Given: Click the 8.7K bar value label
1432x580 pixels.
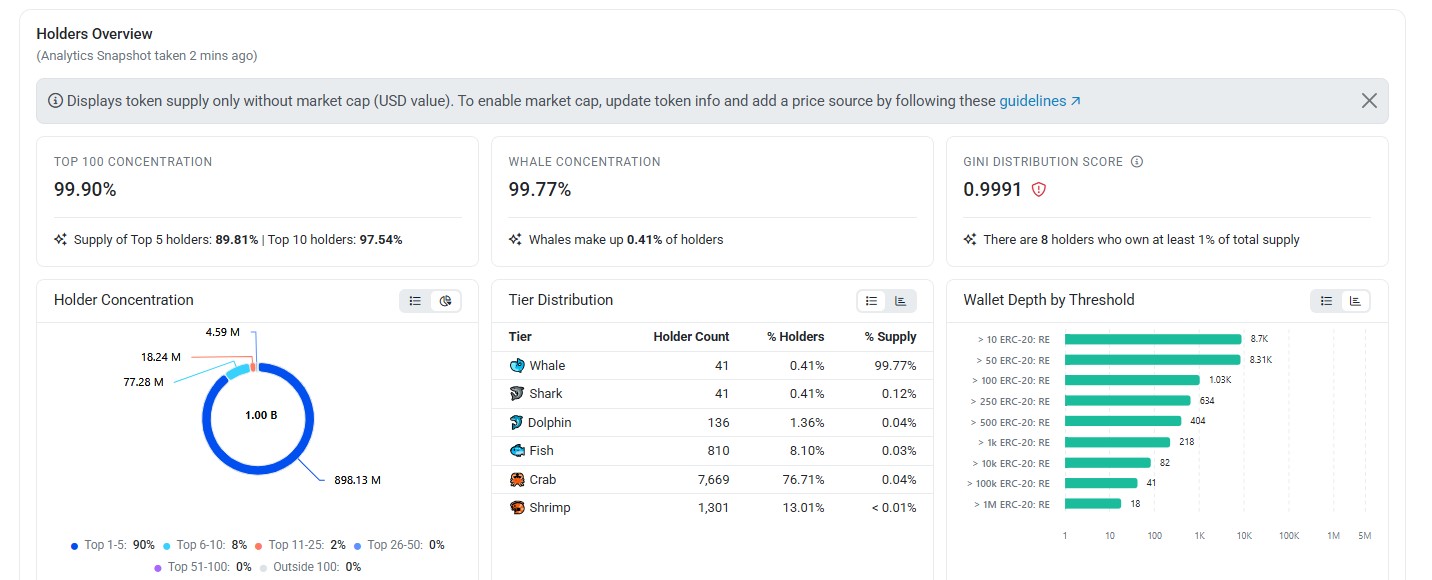Looking at the screenshot, I should [1258, 340].
